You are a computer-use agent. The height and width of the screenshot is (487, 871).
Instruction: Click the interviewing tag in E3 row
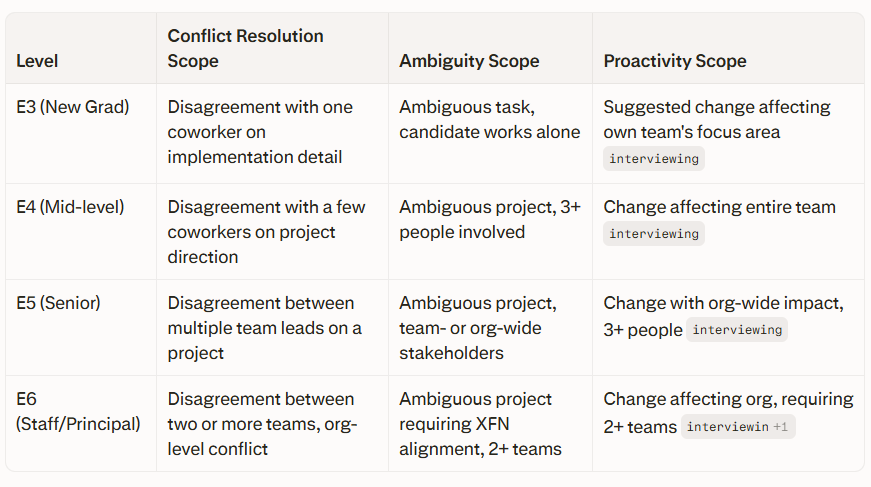pyautogui.click(x=654, y=159)
